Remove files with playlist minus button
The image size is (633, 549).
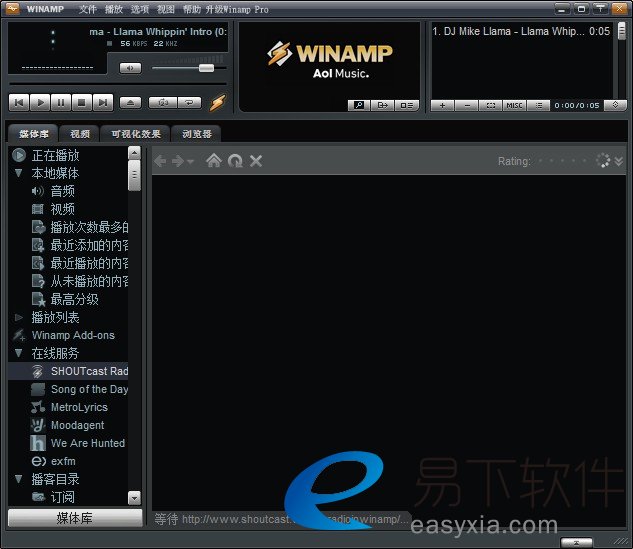(467, 105)
